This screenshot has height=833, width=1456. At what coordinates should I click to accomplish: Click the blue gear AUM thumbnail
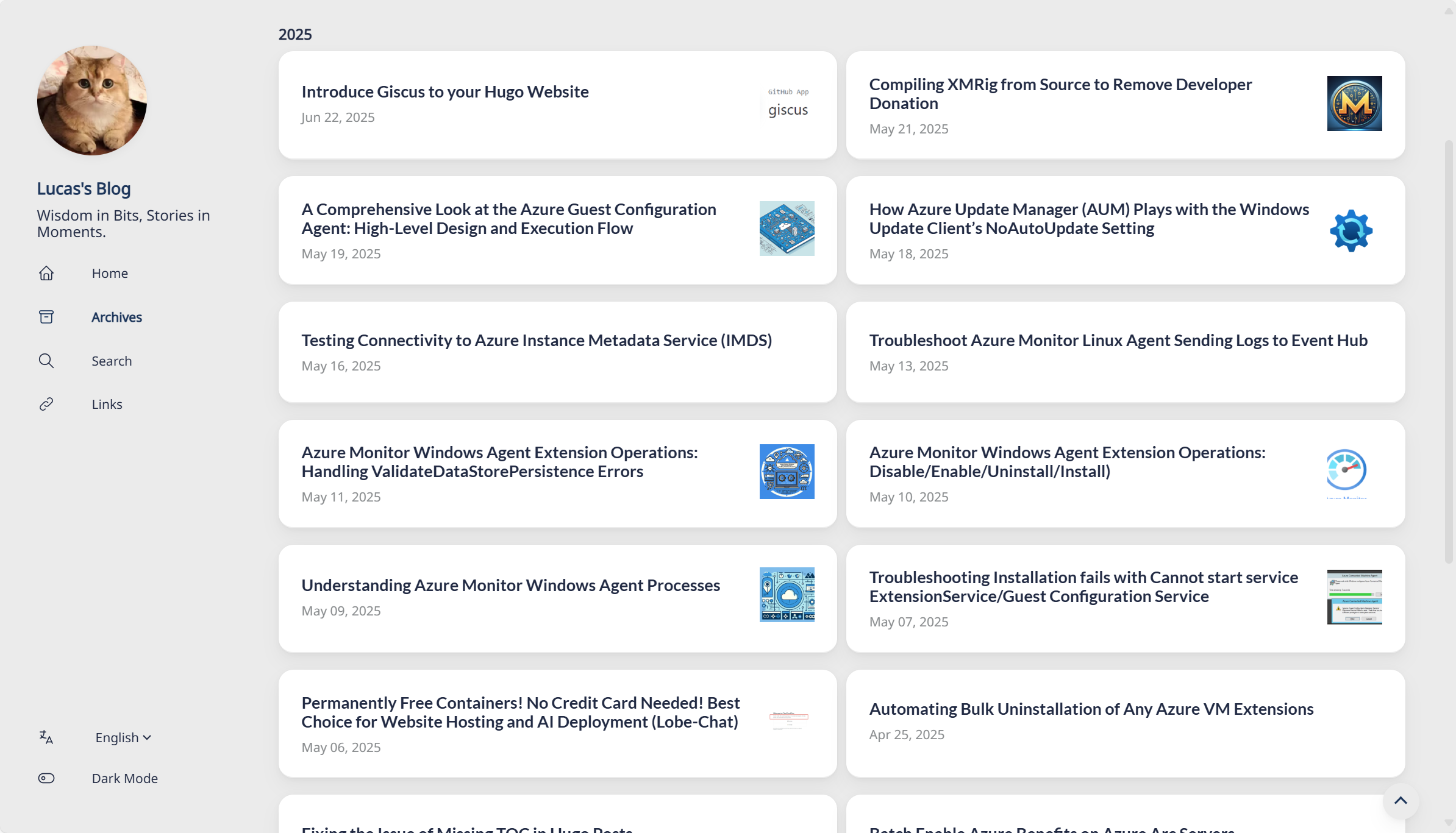(x=1351, y=231)
